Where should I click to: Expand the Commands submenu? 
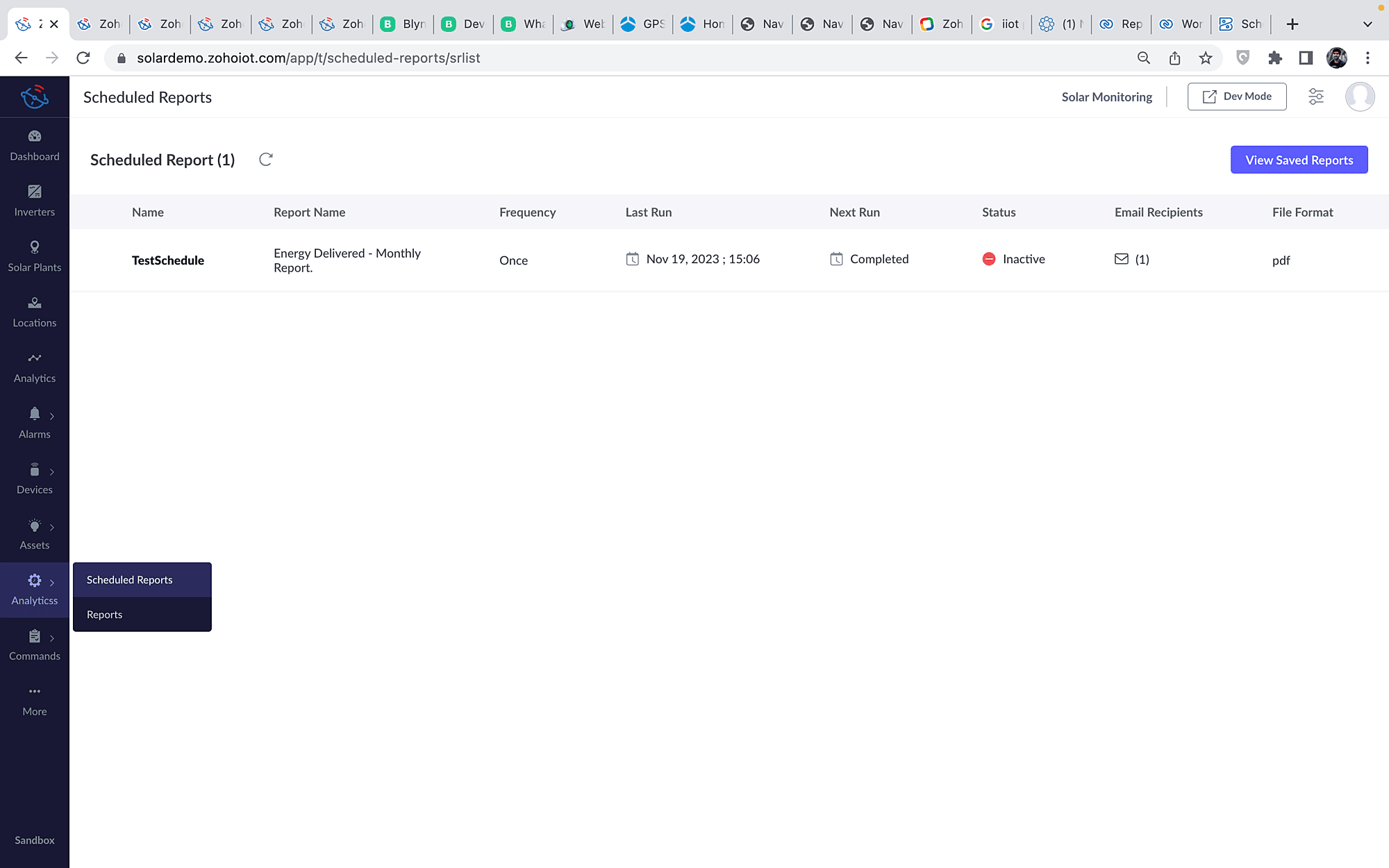pos(52,638)
